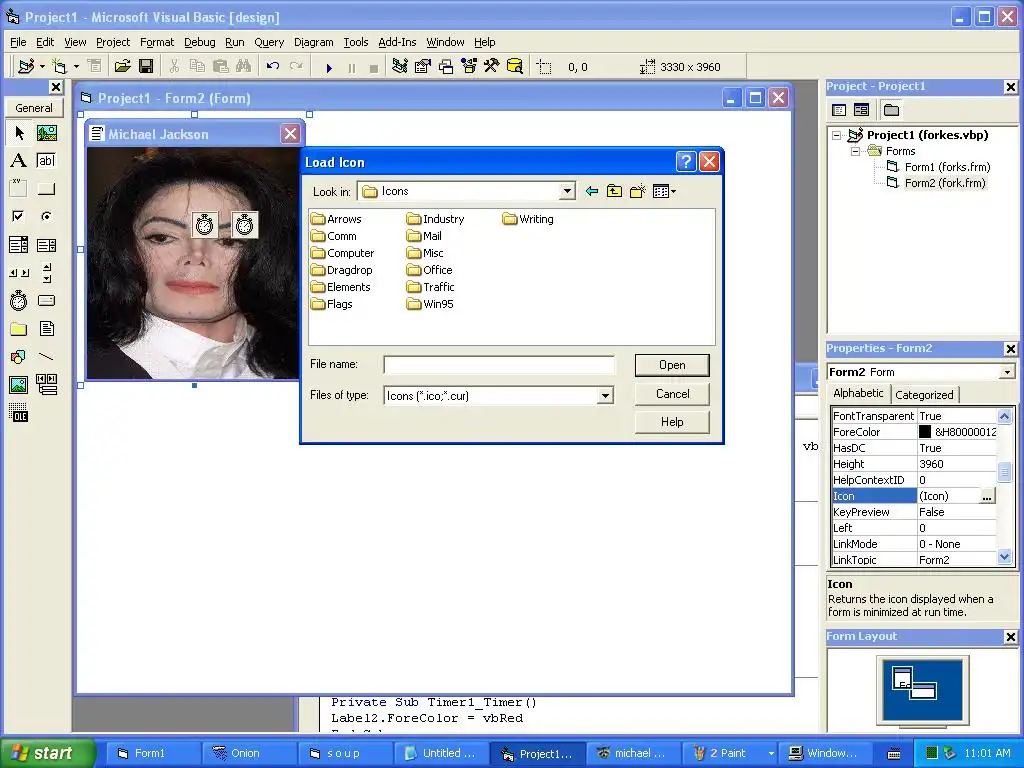
Task: Click the File name input field
Action: pos(499,364)
